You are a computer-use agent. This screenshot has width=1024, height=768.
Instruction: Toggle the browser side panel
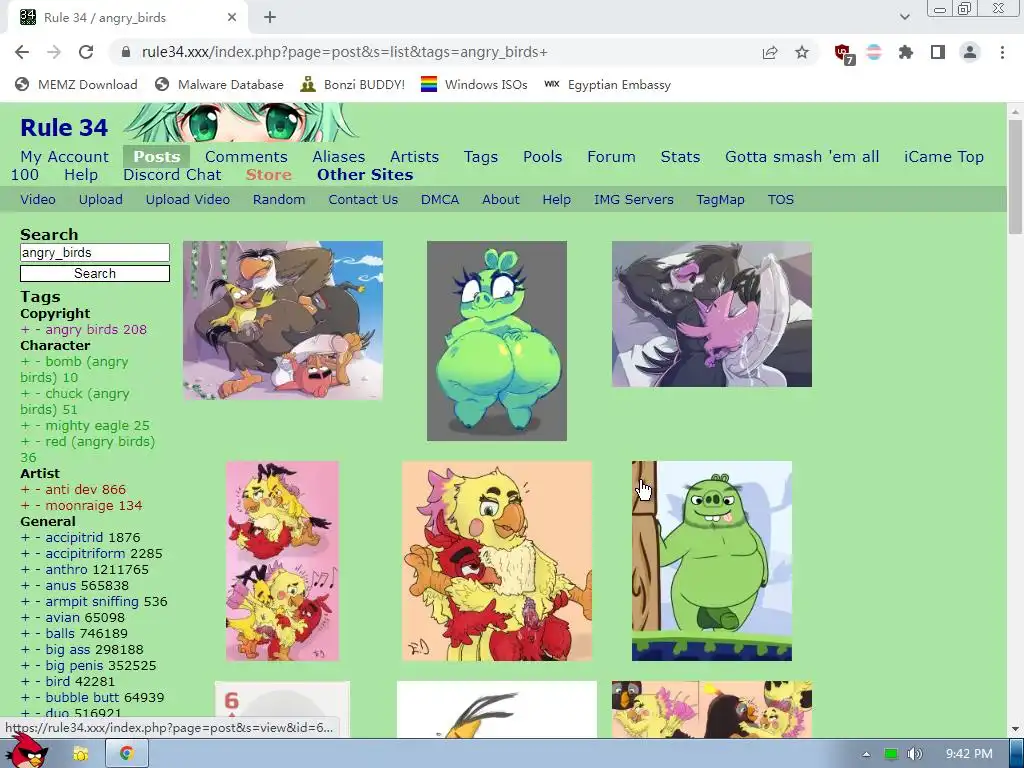(x=938, y=52)
